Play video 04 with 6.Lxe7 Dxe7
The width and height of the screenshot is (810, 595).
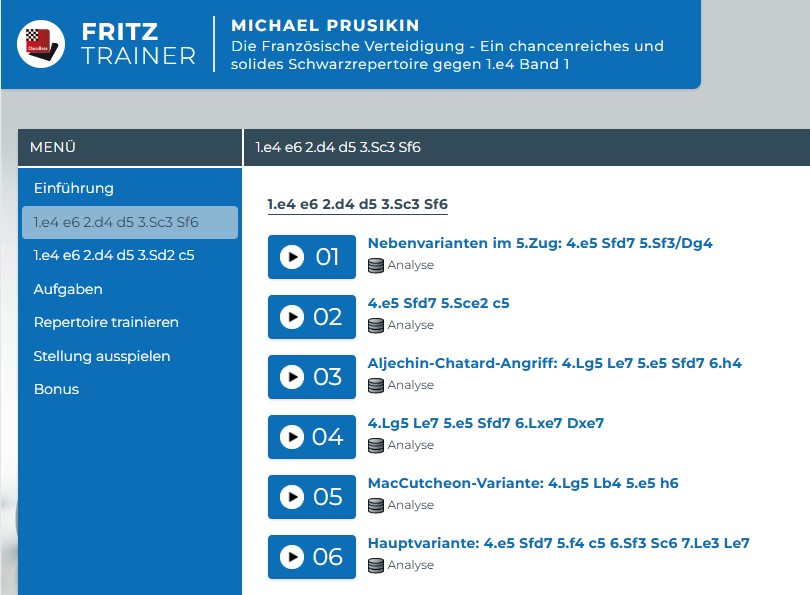click(311, 437)
